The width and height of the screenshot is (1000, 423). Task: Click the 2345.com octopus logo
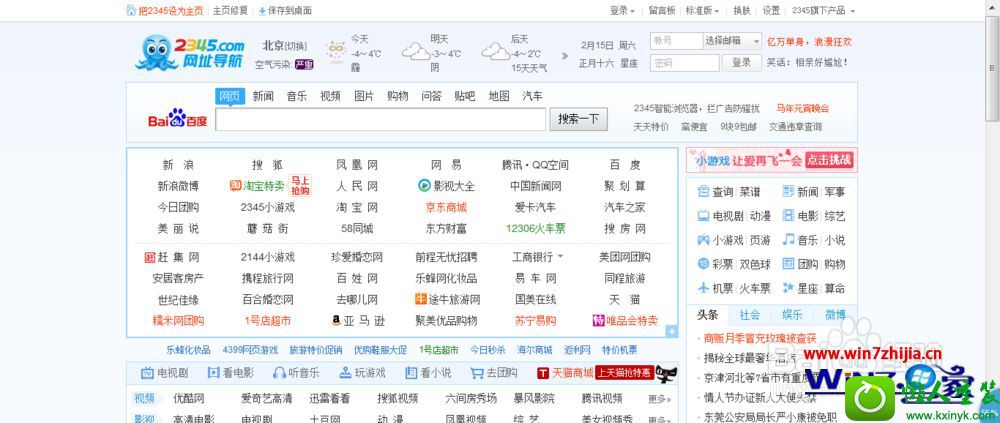point(190,52)
